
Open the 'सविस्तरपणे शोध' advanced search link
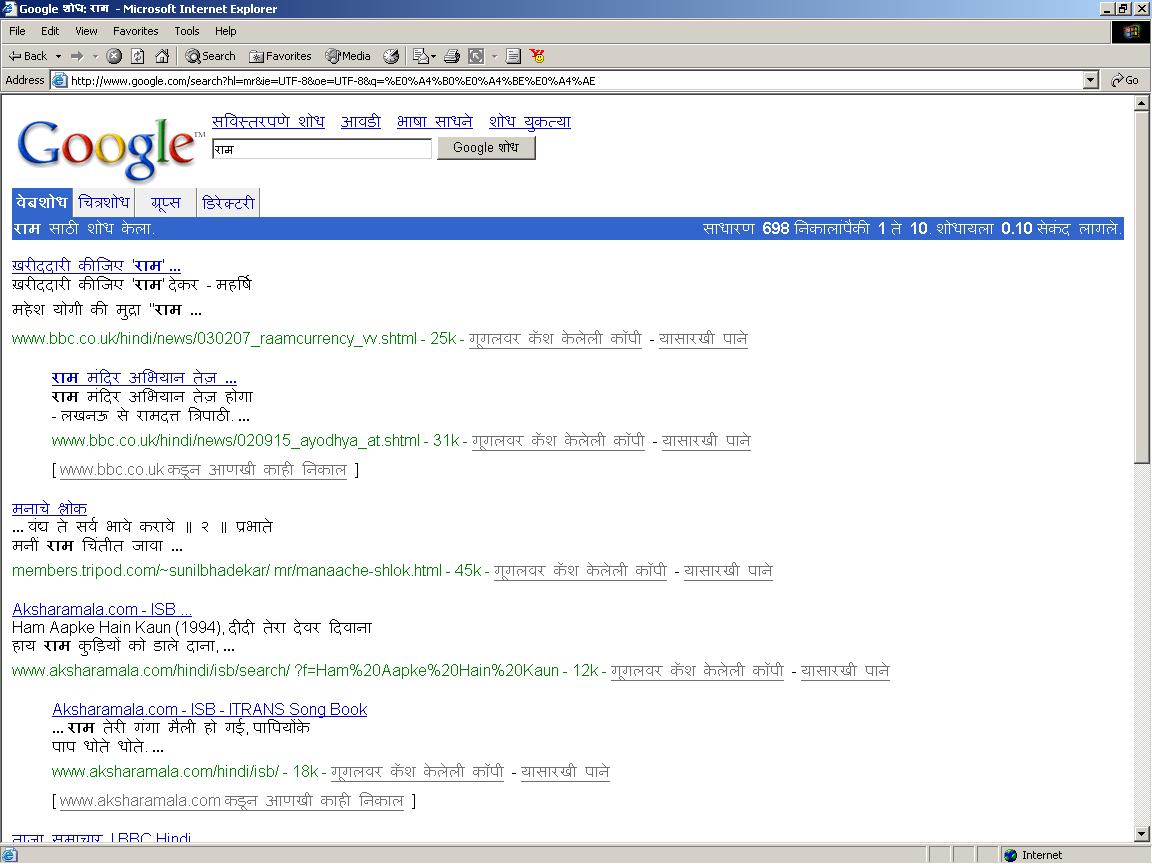pos(268,122)
